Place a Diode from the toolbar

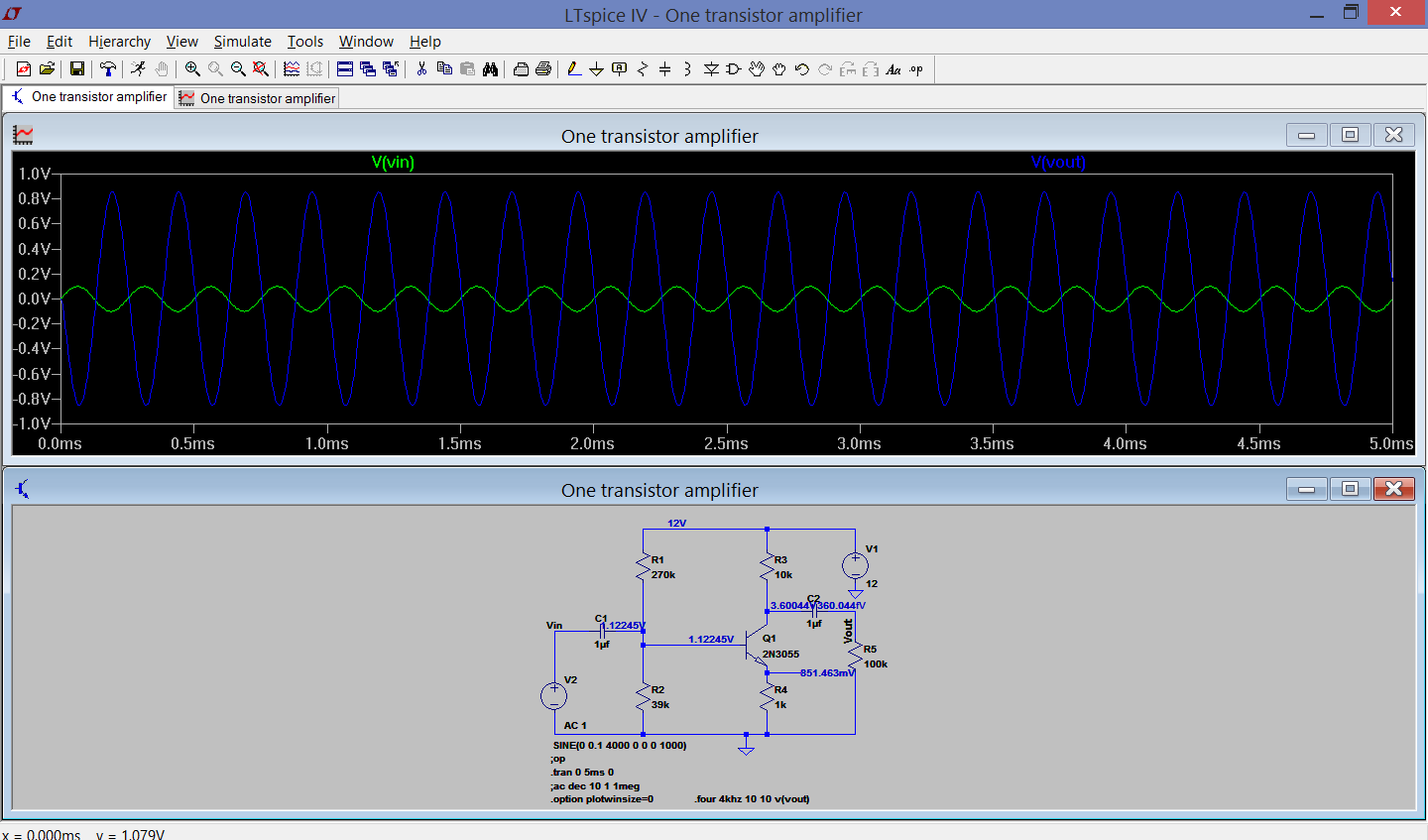coord(711,68)
